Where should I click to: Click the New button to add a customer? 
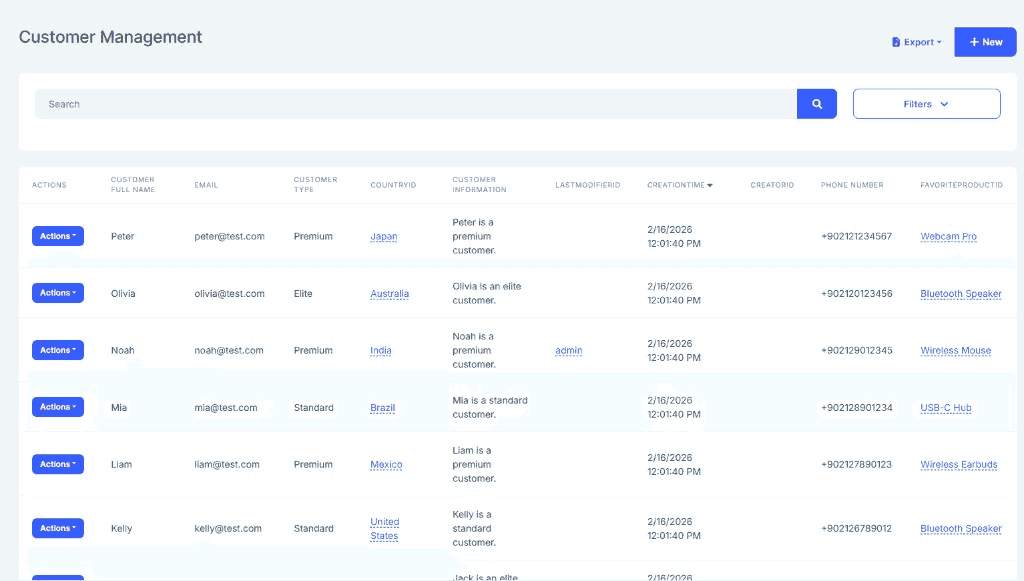click(x=984, y=41)
